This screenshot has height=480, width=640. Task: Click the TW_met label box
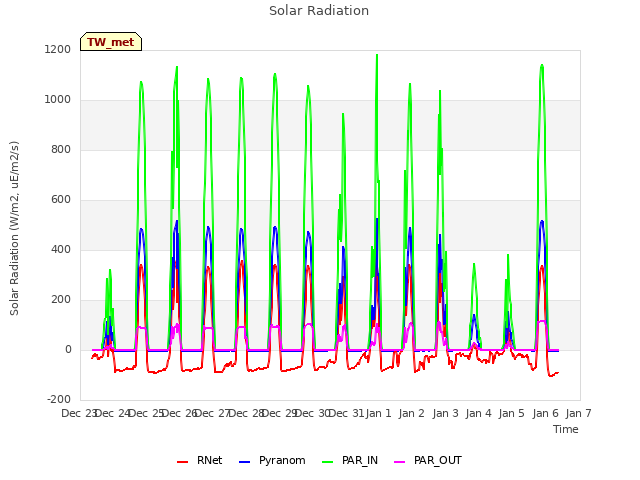(111, 42)
